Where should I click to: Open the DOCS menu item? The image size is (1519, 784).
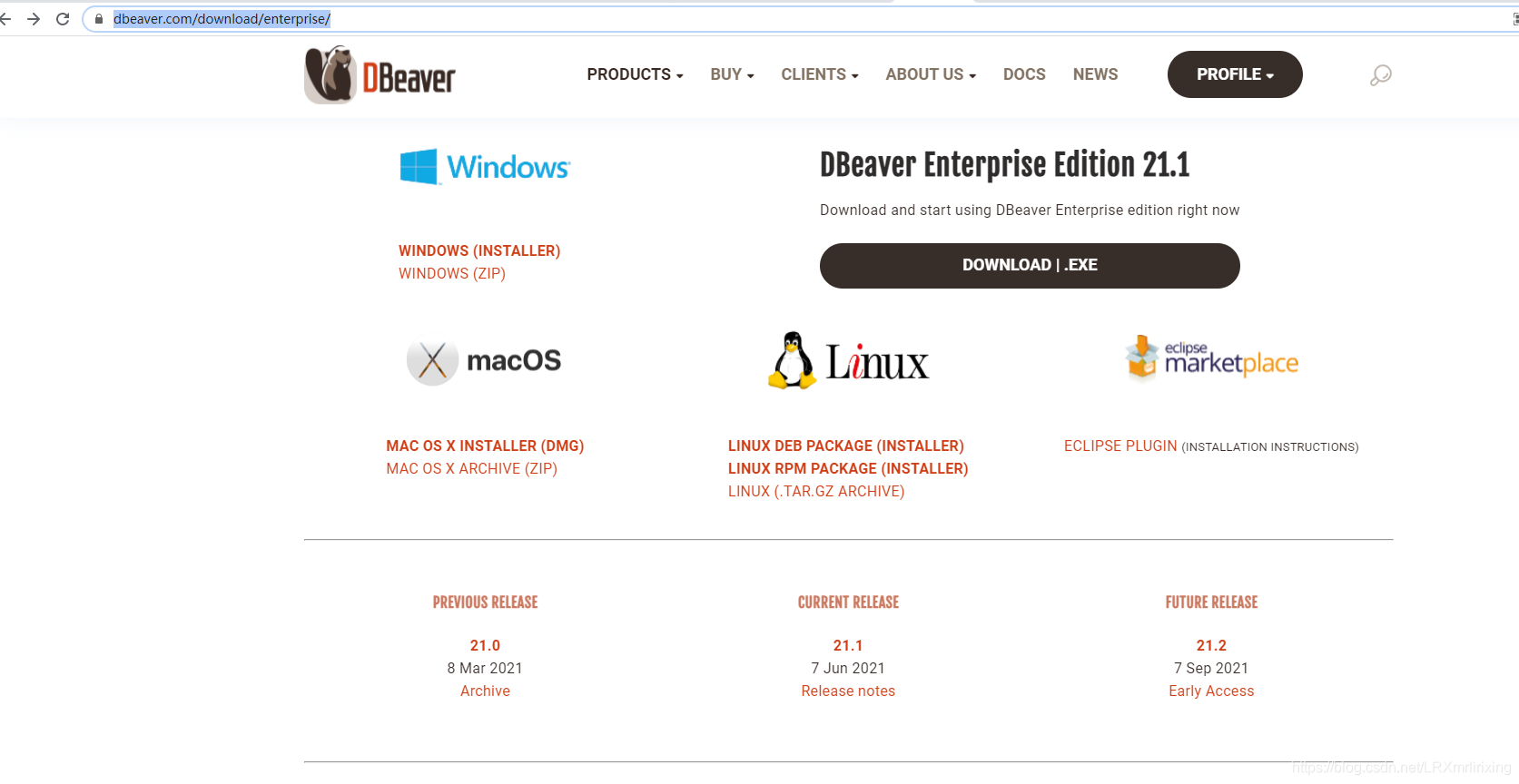coord(1024,74)
